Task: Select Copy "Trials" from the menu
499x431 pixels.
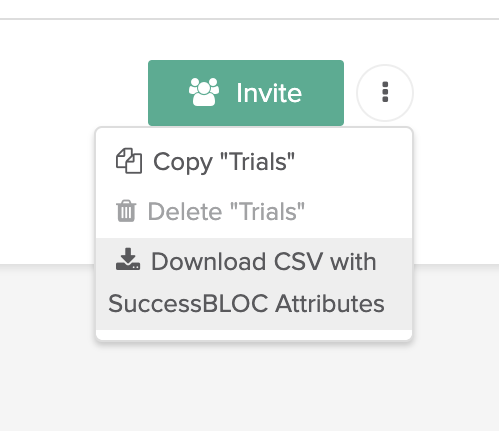Action: pyautogui.click(x=254, y=162)
